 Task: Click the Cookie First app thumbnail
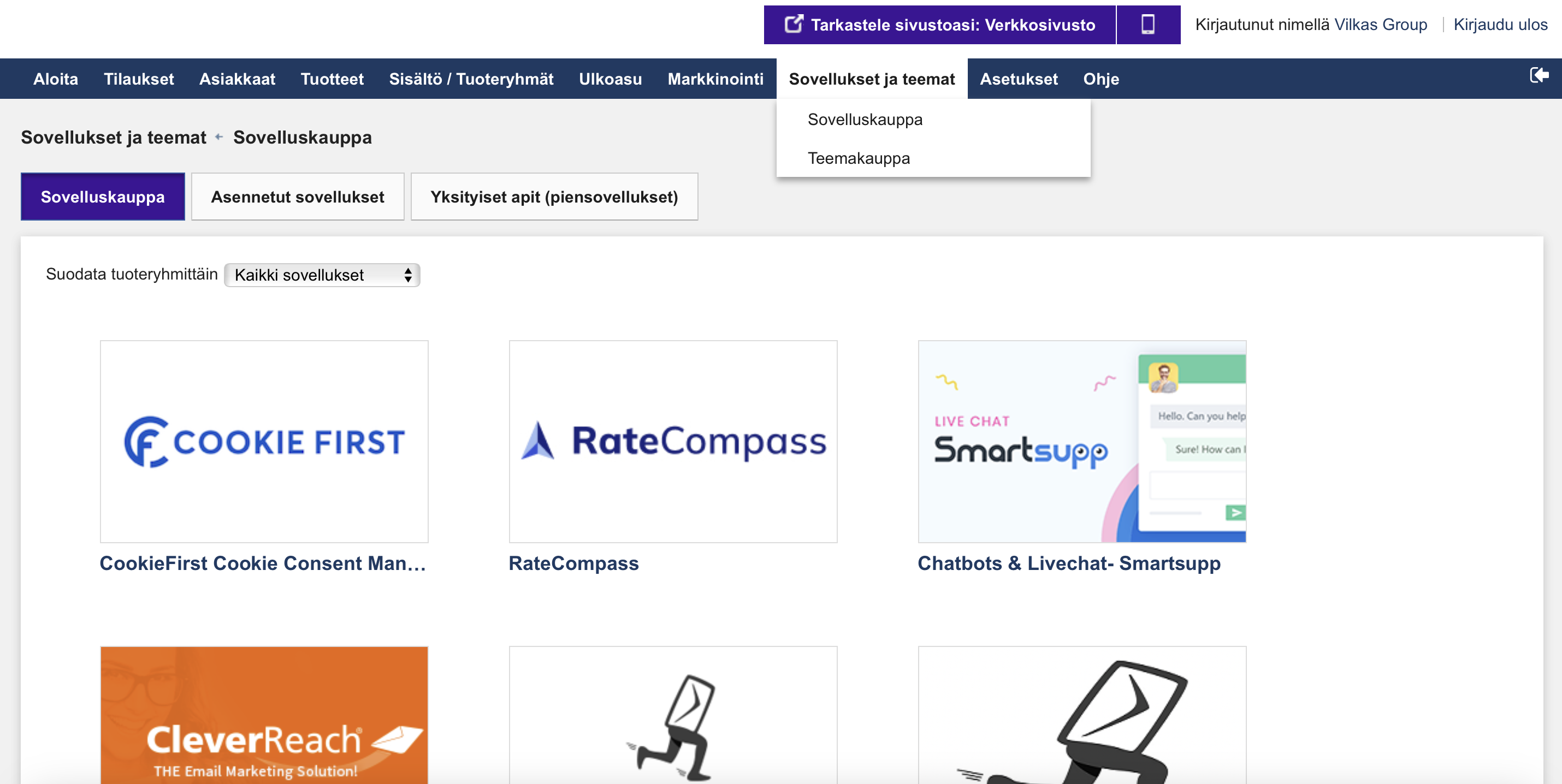264,442
